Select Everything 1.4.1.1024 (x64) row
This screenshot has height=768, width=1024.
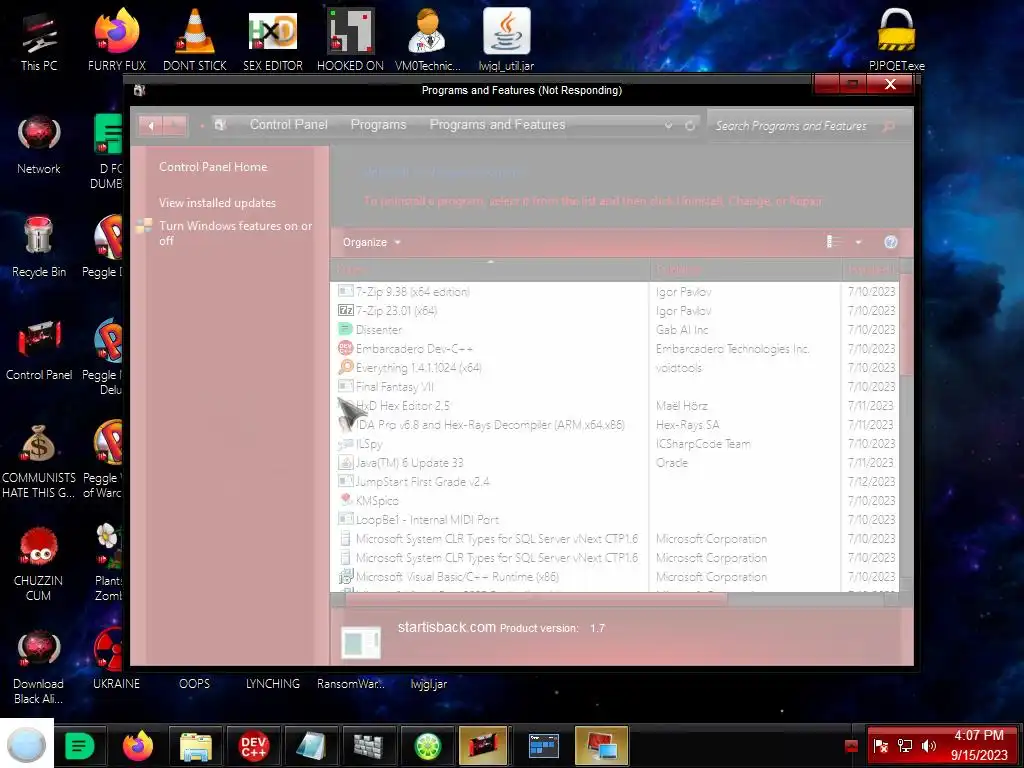(x=614, y=368)
